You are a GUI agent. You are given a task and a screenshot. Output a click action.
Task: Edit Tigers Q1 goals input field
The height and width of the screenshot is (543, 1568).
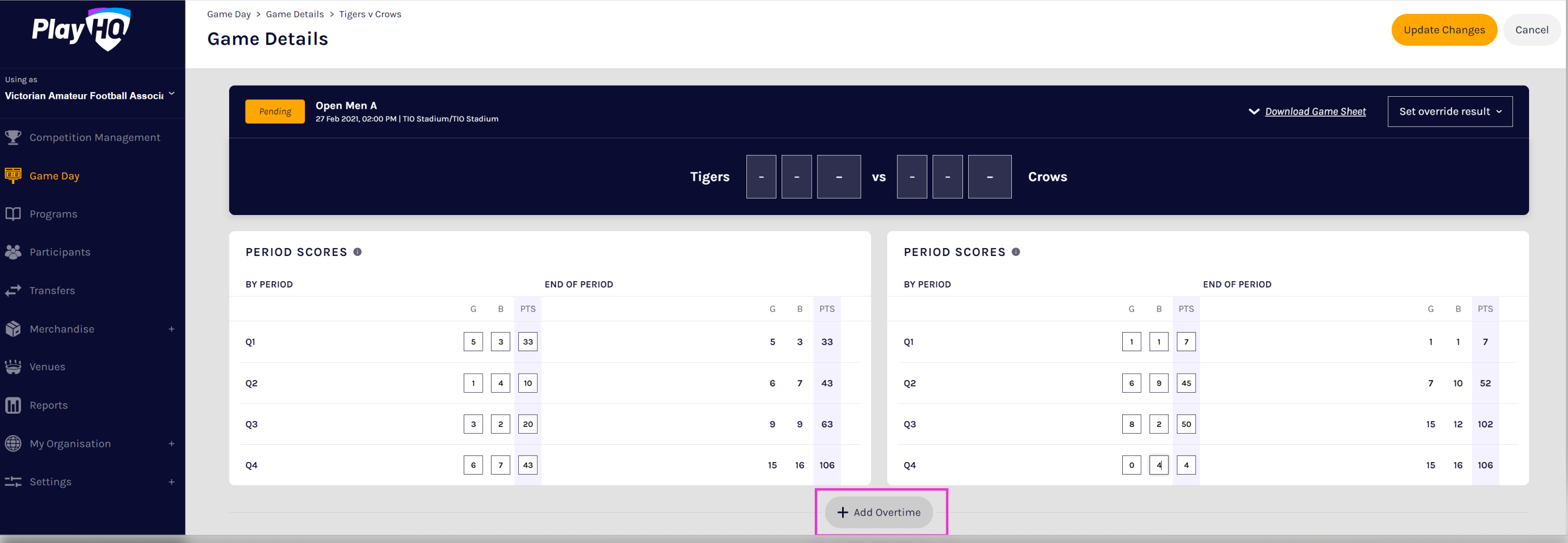[x=473, y=342]
